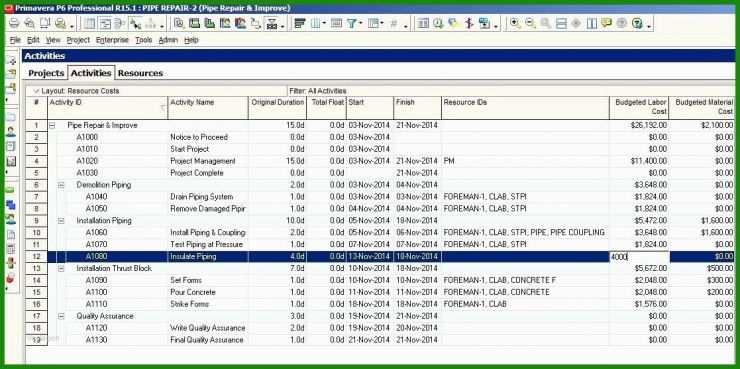Select the Activities tab
This screenshot has height=369, width=740.
point(91,73)
